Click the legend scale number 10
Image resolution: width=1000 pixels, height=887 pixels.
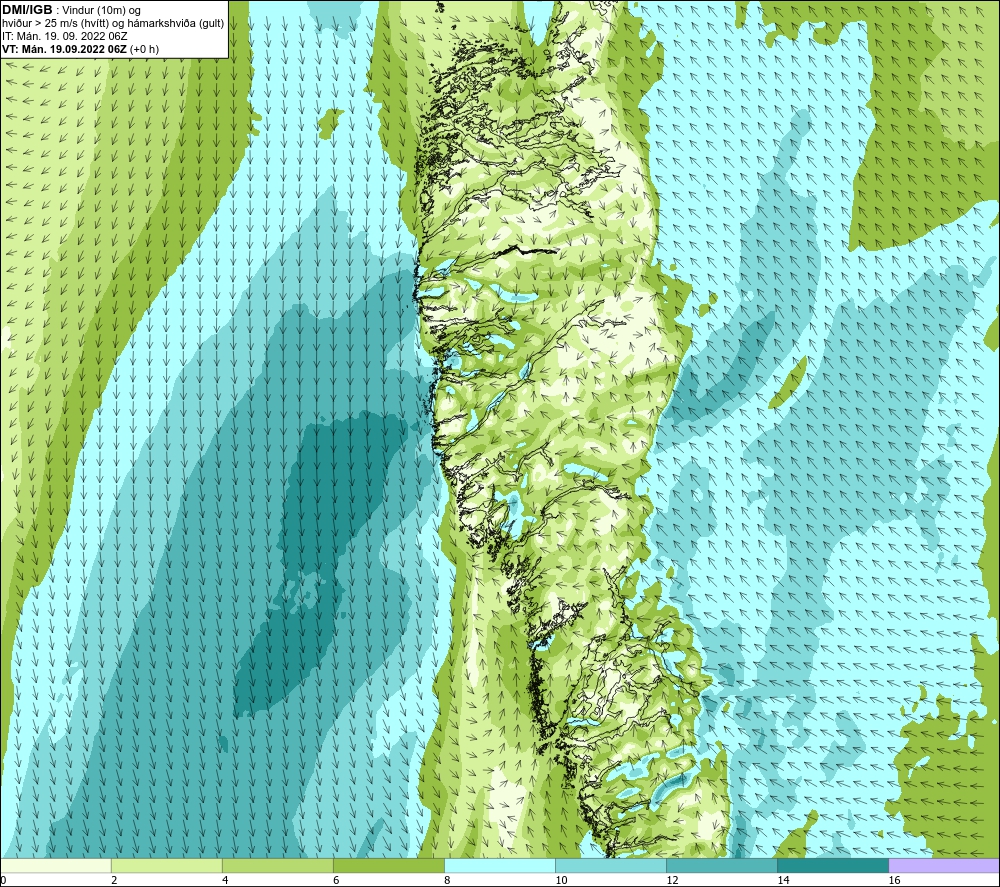point(561,881)
